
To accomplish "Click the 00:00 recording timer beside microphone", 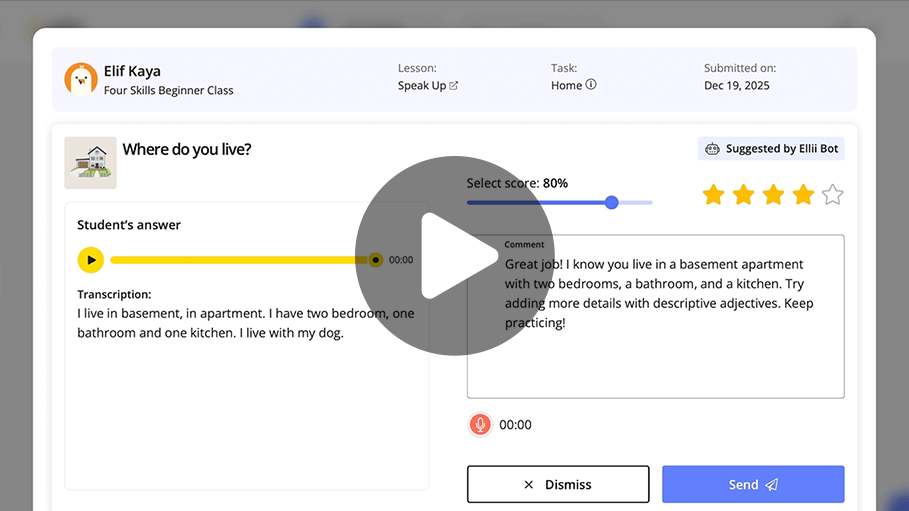I will pyautogui.click(x=515, y=425).
